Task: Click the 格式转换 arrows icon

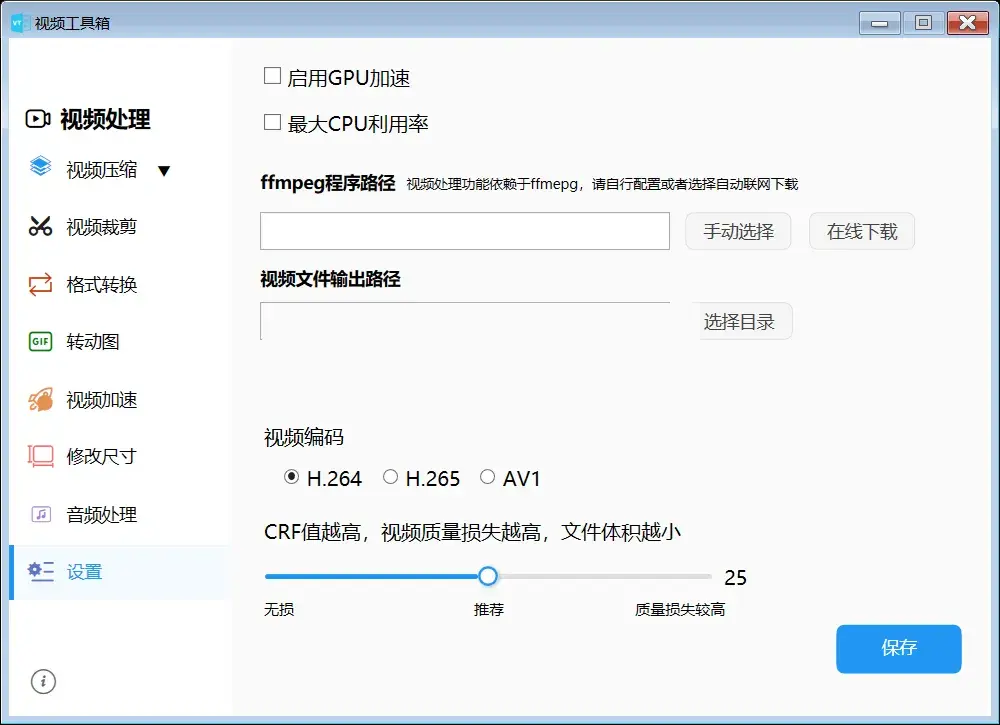Action: coord(40,284)
